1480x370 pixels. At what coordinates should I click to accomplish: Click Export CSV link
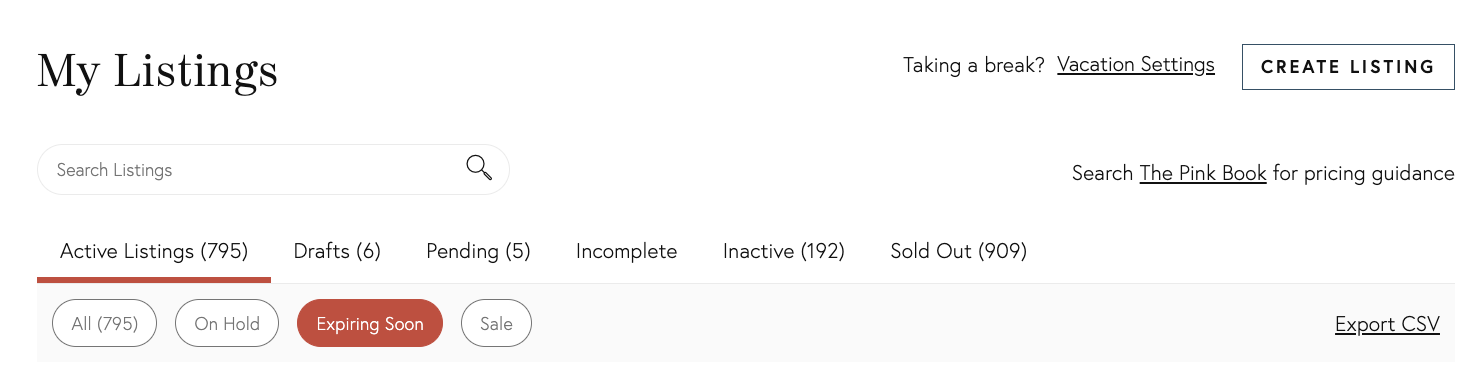click(x=1387, y=324)
